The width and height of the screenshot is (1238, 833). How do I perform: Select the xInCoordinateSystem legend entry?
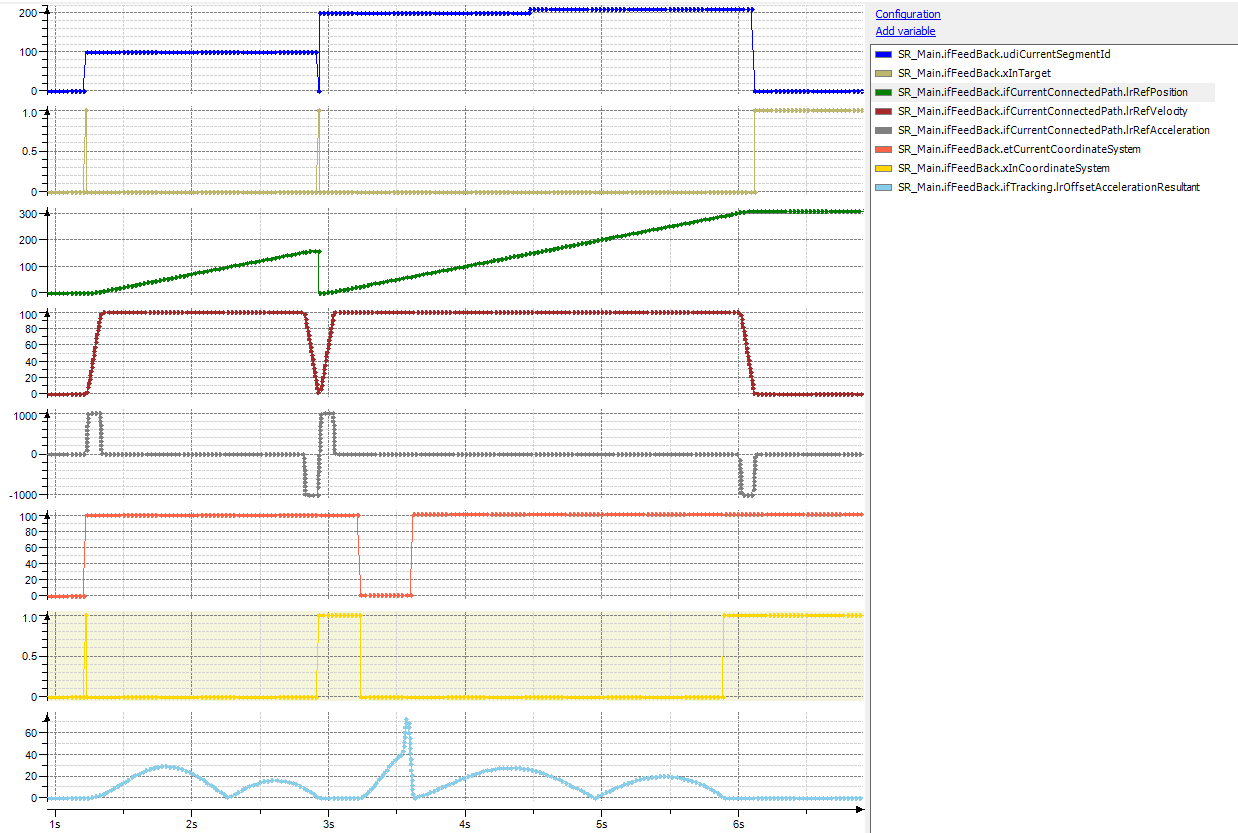1004,168
